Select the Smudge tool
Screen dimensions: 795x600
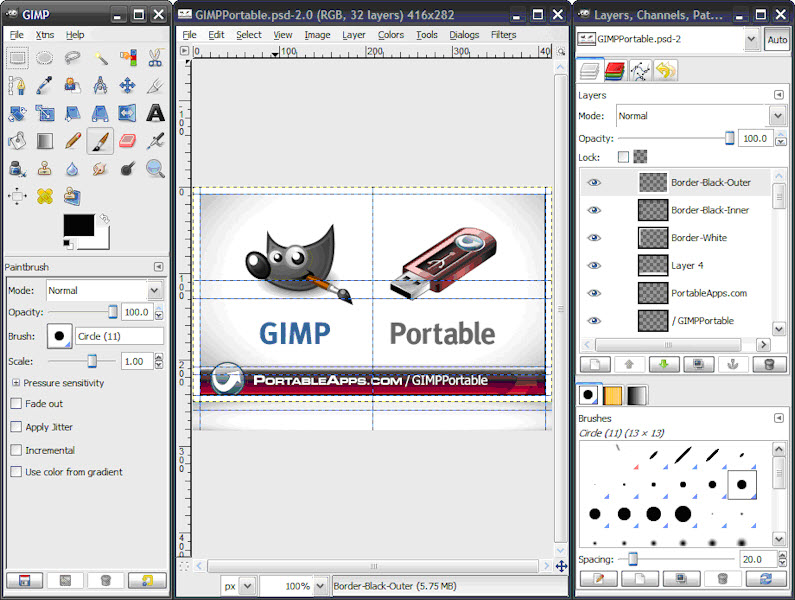[x=100, y=168]
